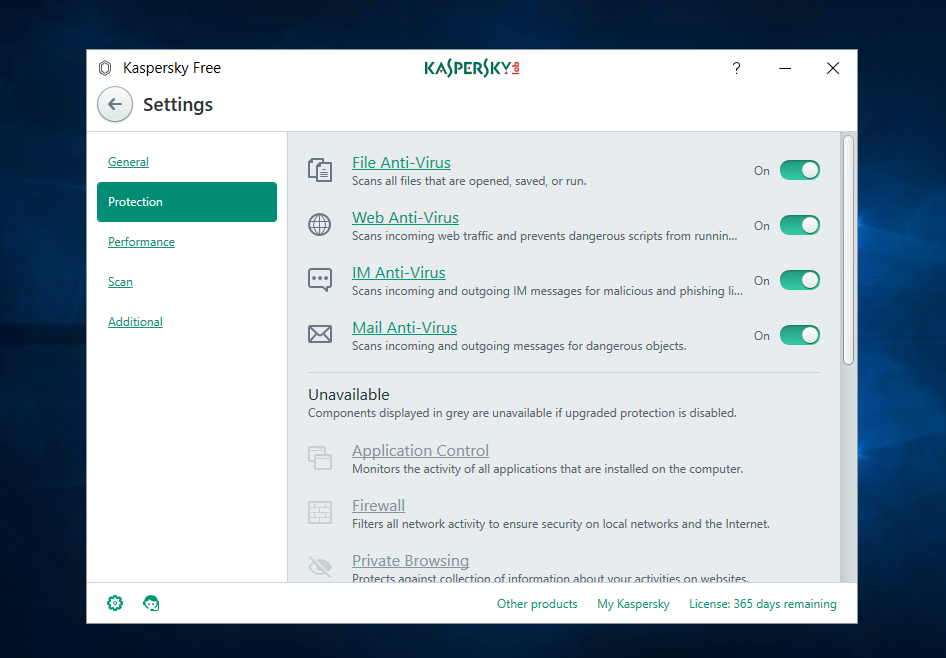Go to the Scan settings section
This screenshot has width=946, height=658.
point(120,282)
